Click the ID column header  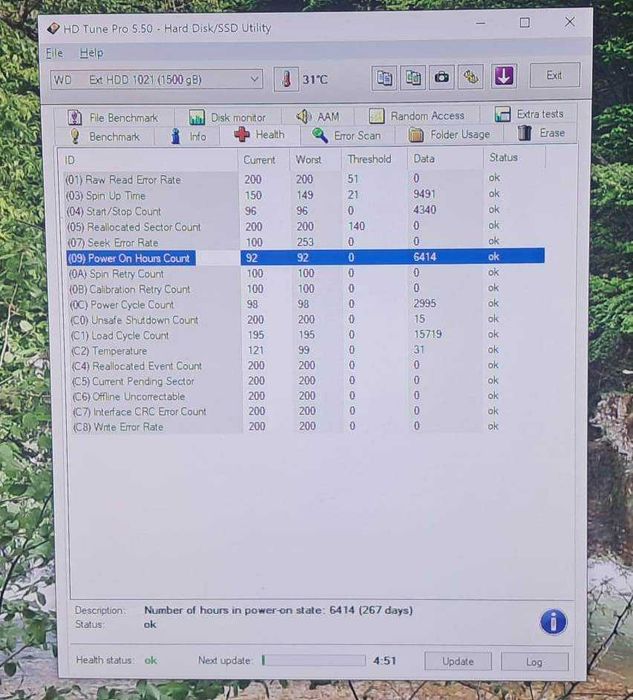149,160
